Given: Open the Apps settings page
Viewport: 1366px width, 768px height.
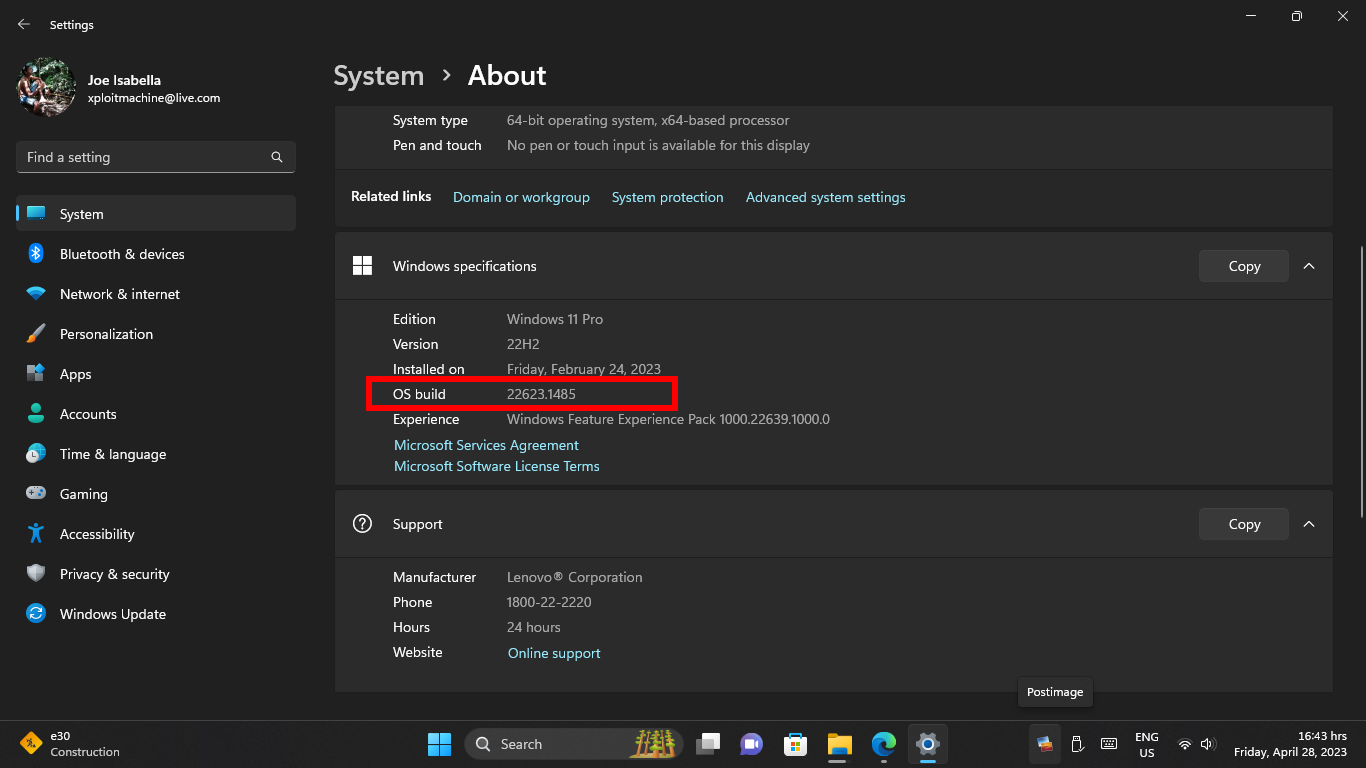Looking at the screenshot, I should (156, 374).
